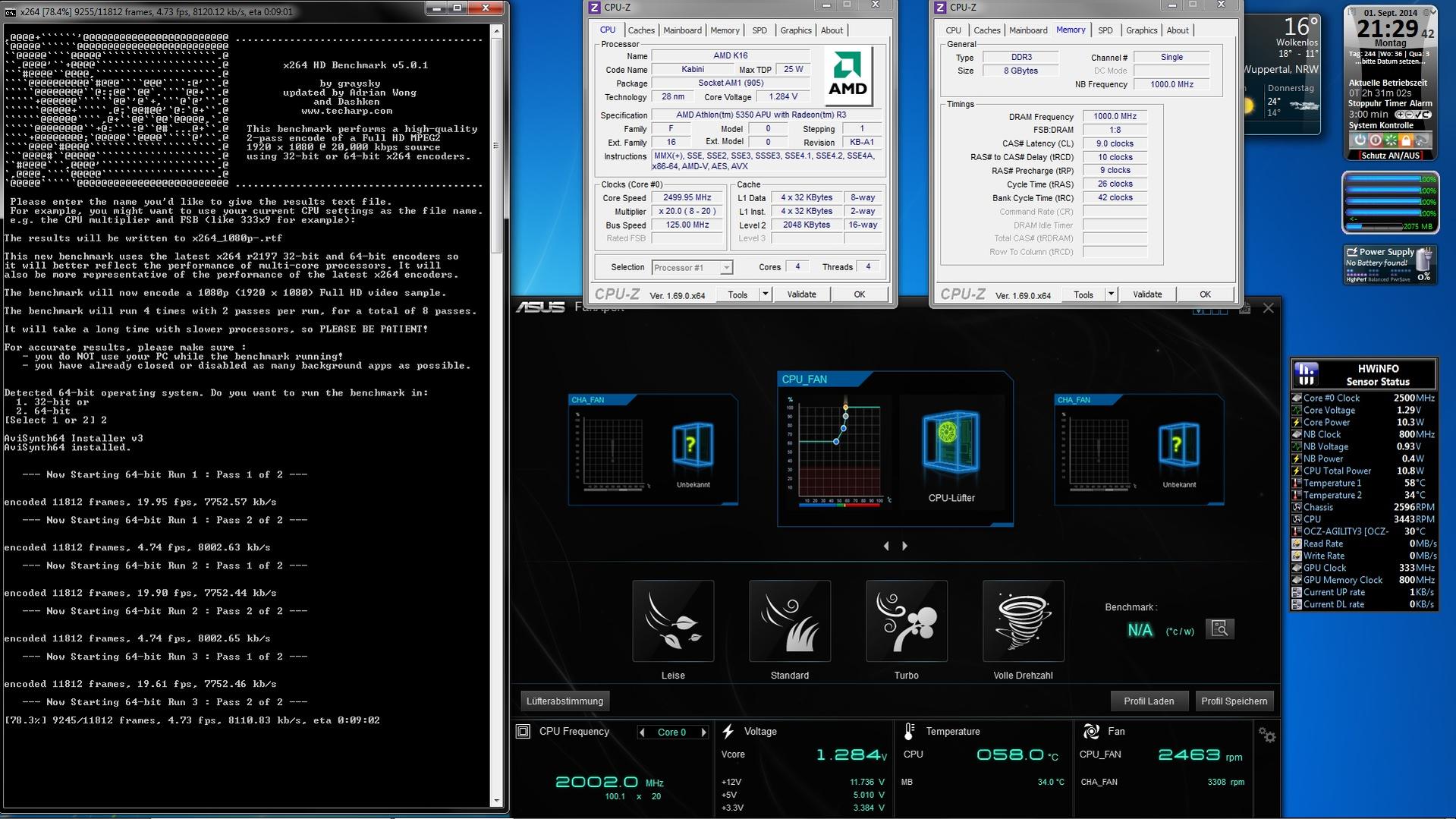Click the HWiNFO Sensor Status logo icon

click(1307, 373)
